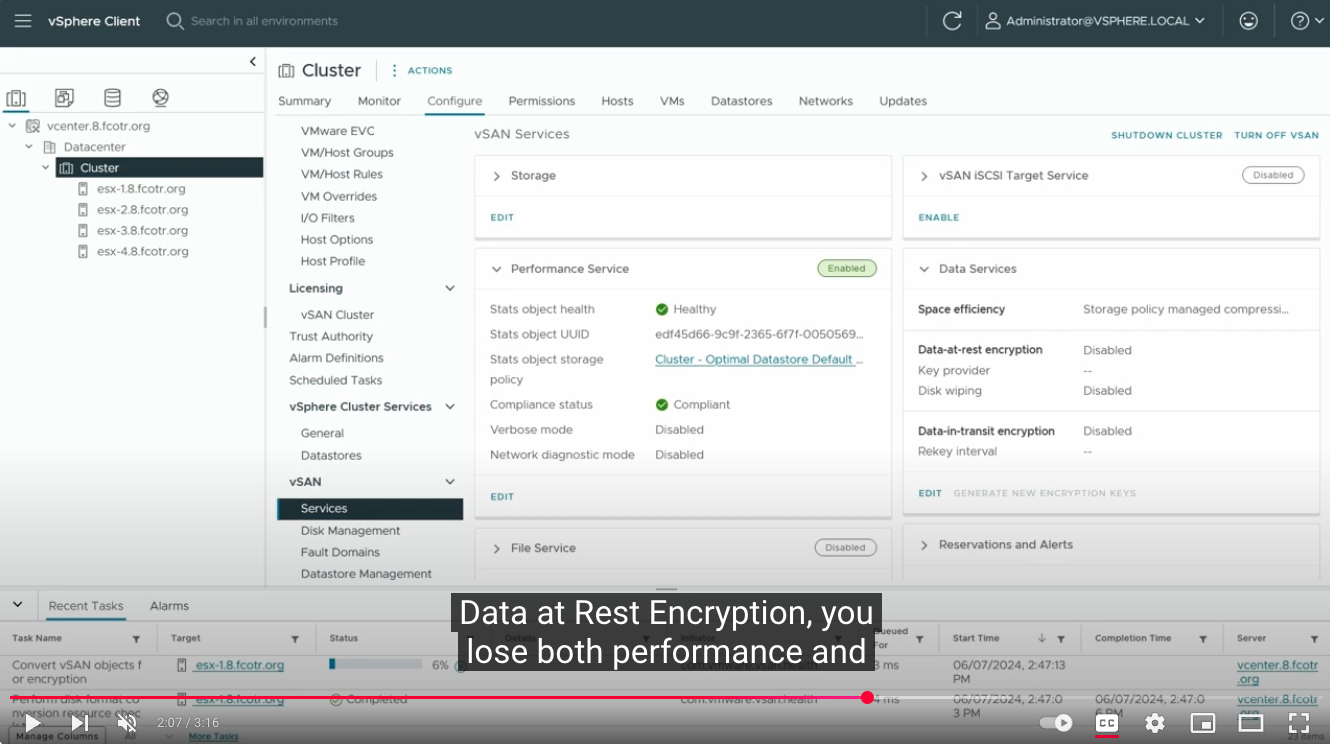Toggle video autoplay switch
This screenshot has height=744, width=1330.
(1056, 723)
